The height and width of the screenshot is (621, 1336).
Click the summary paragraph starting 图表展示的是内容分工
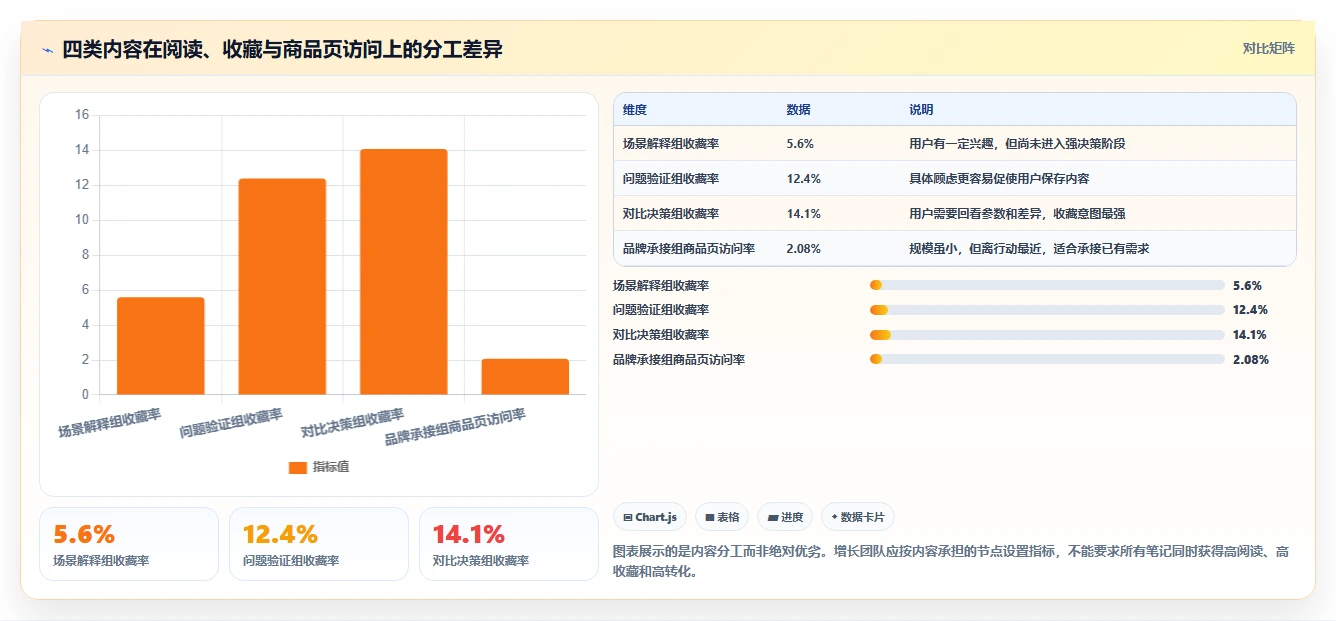point(953,561)
